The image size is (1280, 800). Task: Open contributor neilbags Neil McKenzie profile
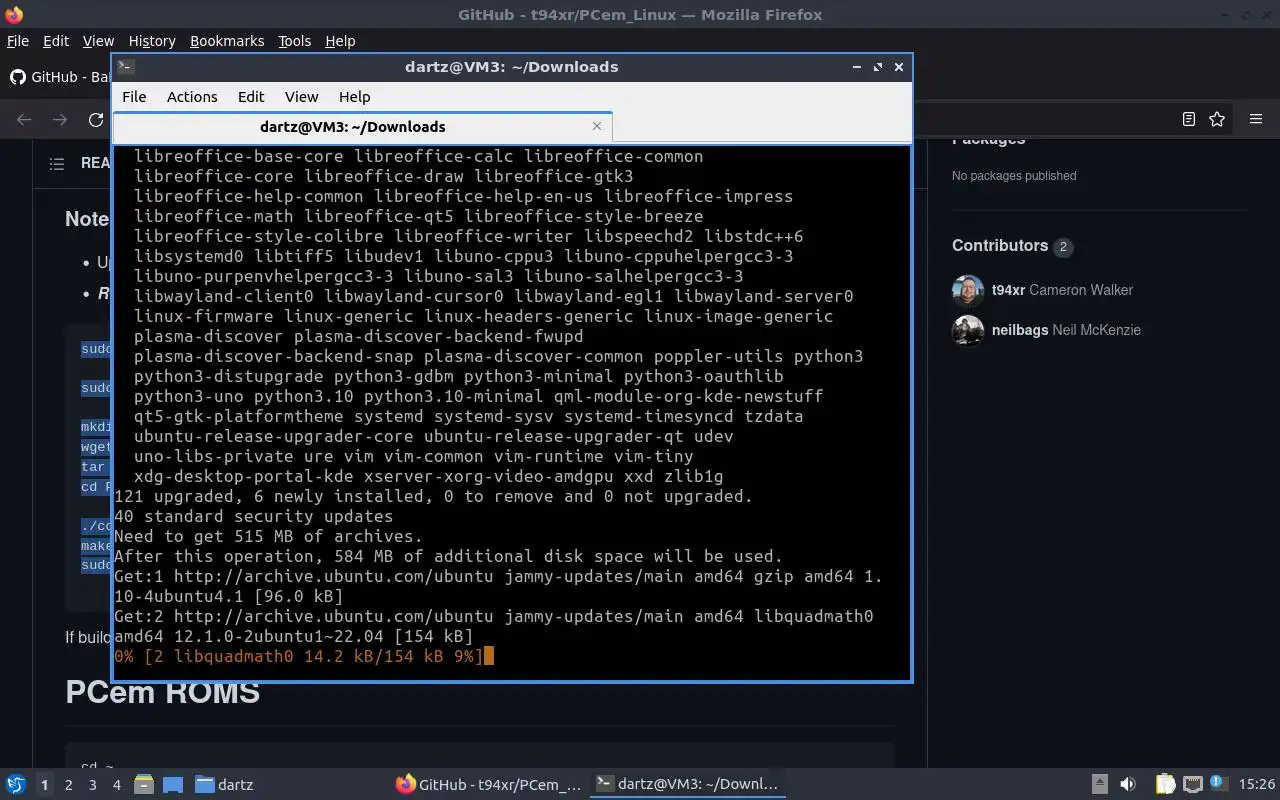point(1066,330)
